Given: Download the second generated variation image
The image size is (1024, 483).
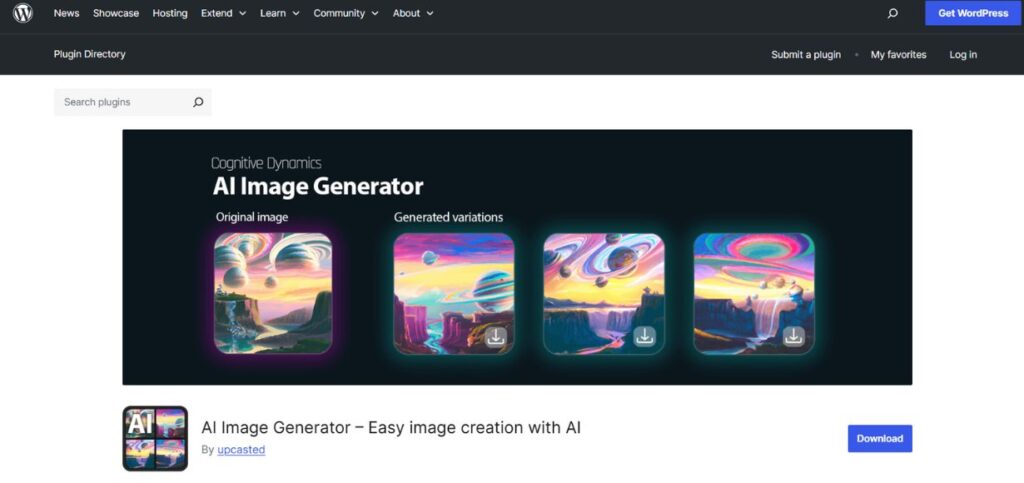Looking at the screenshot, I should click(x=645, y=336).
